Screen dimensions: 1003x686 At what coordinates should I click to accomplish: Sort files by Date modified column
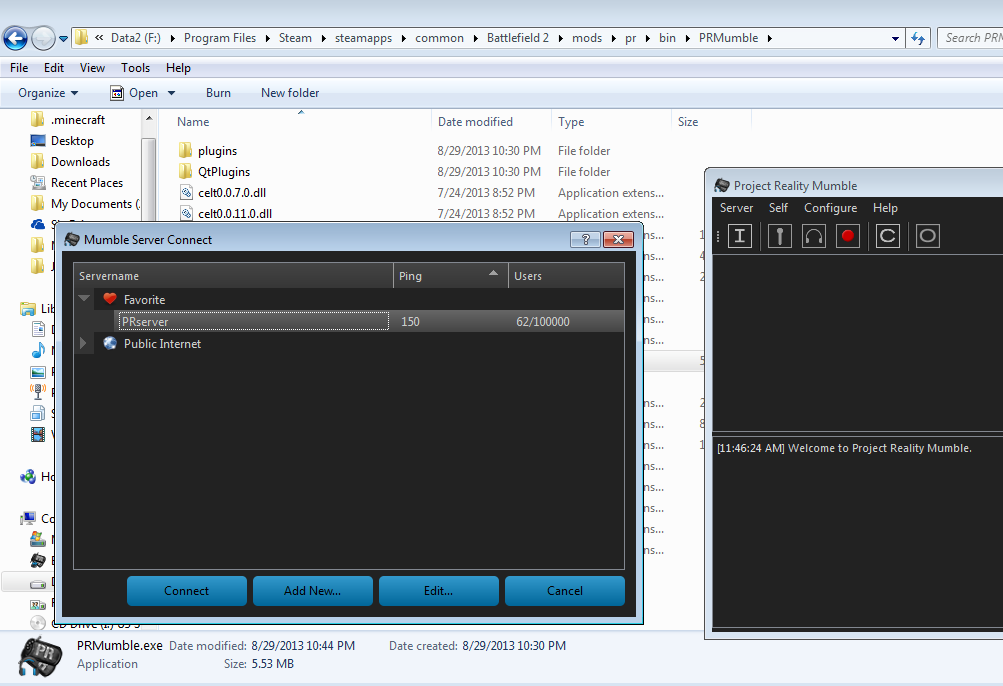(475, 122)
